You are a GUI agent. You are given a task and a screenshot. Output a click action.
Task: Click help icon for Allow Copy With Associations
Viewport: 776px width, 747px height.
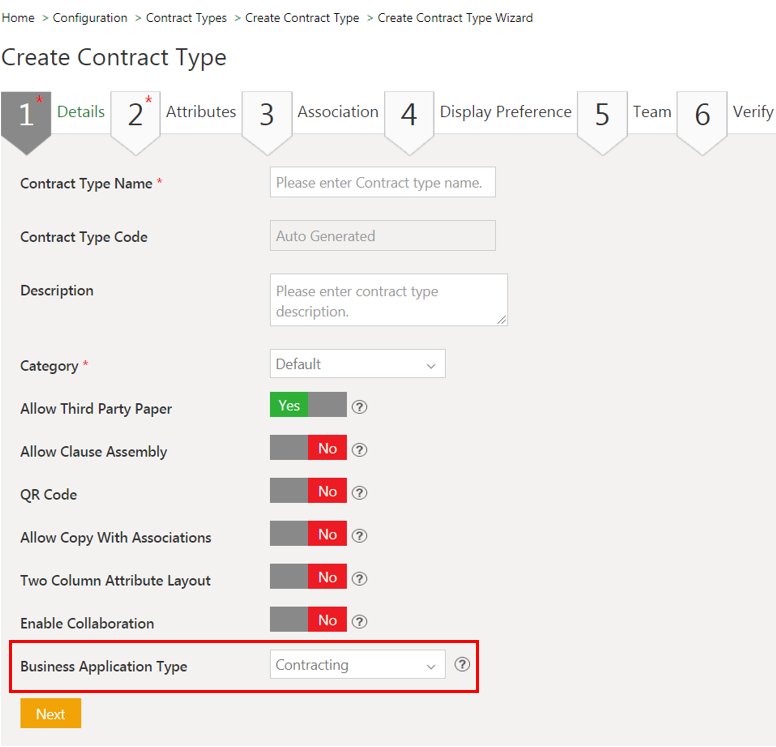pyautogui.click(x=360, y=535)
